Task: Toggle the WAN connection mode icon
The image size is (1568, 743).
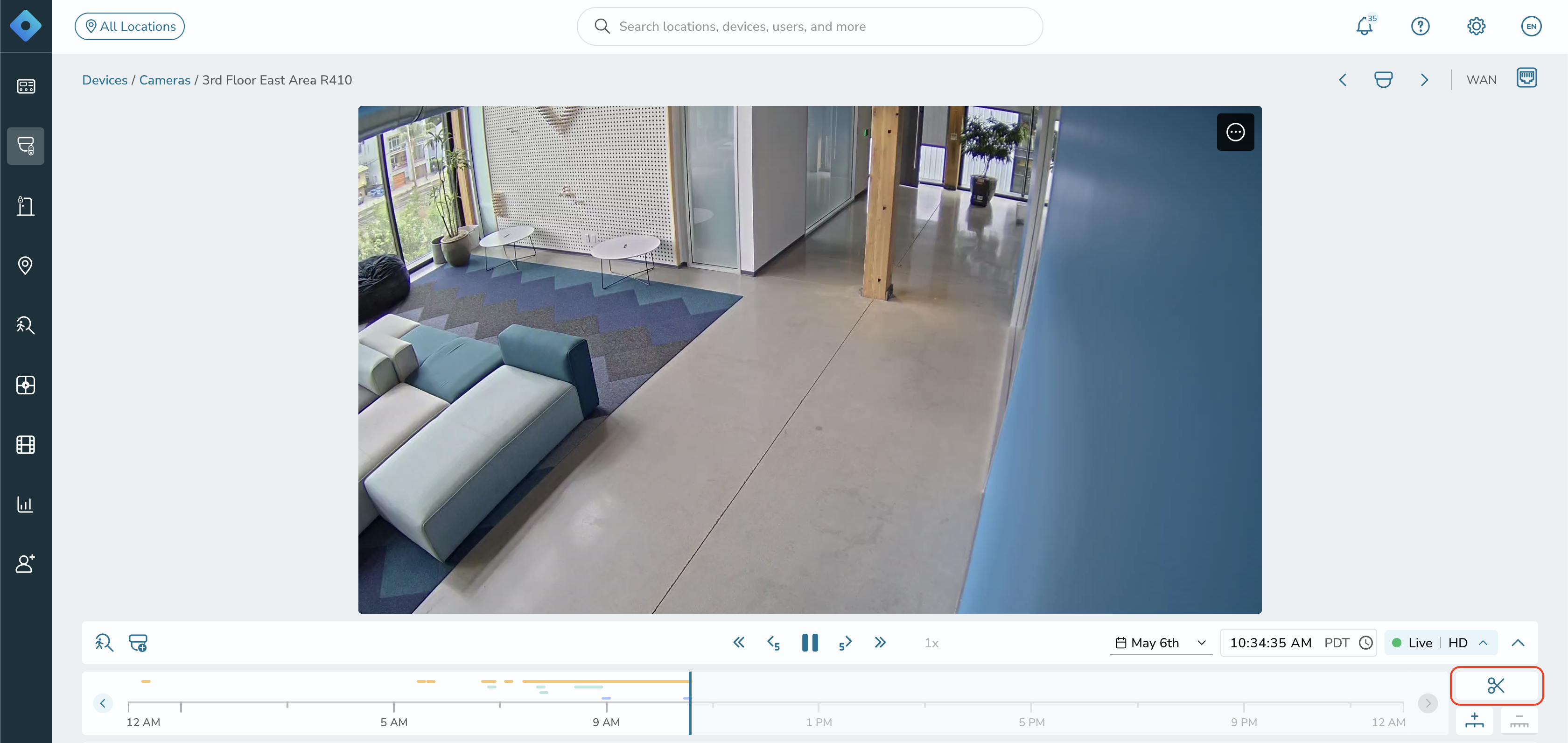Action: [1526, 78]
